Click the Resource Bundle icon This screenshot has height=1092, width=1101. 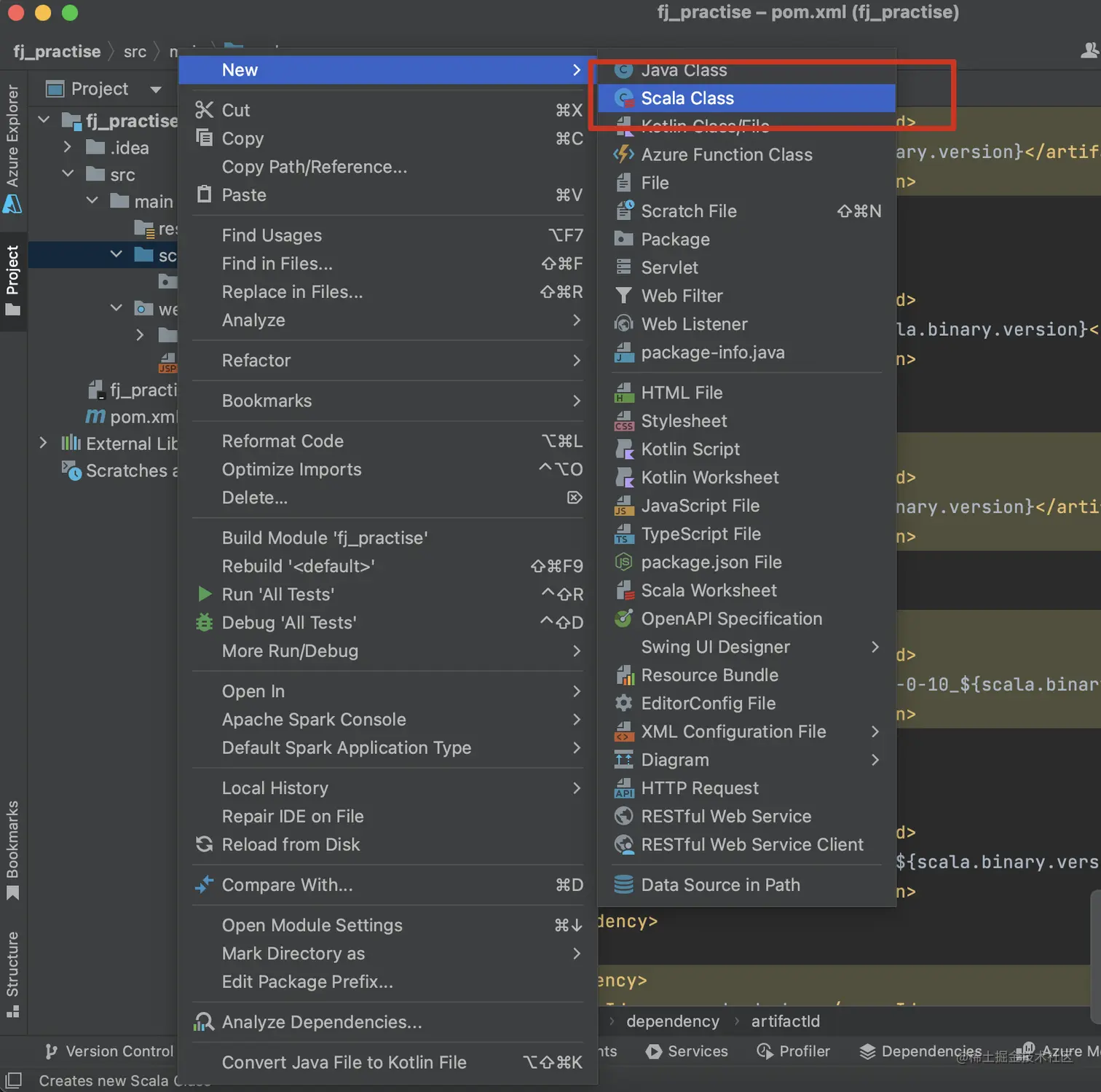(x=624, y=675)
